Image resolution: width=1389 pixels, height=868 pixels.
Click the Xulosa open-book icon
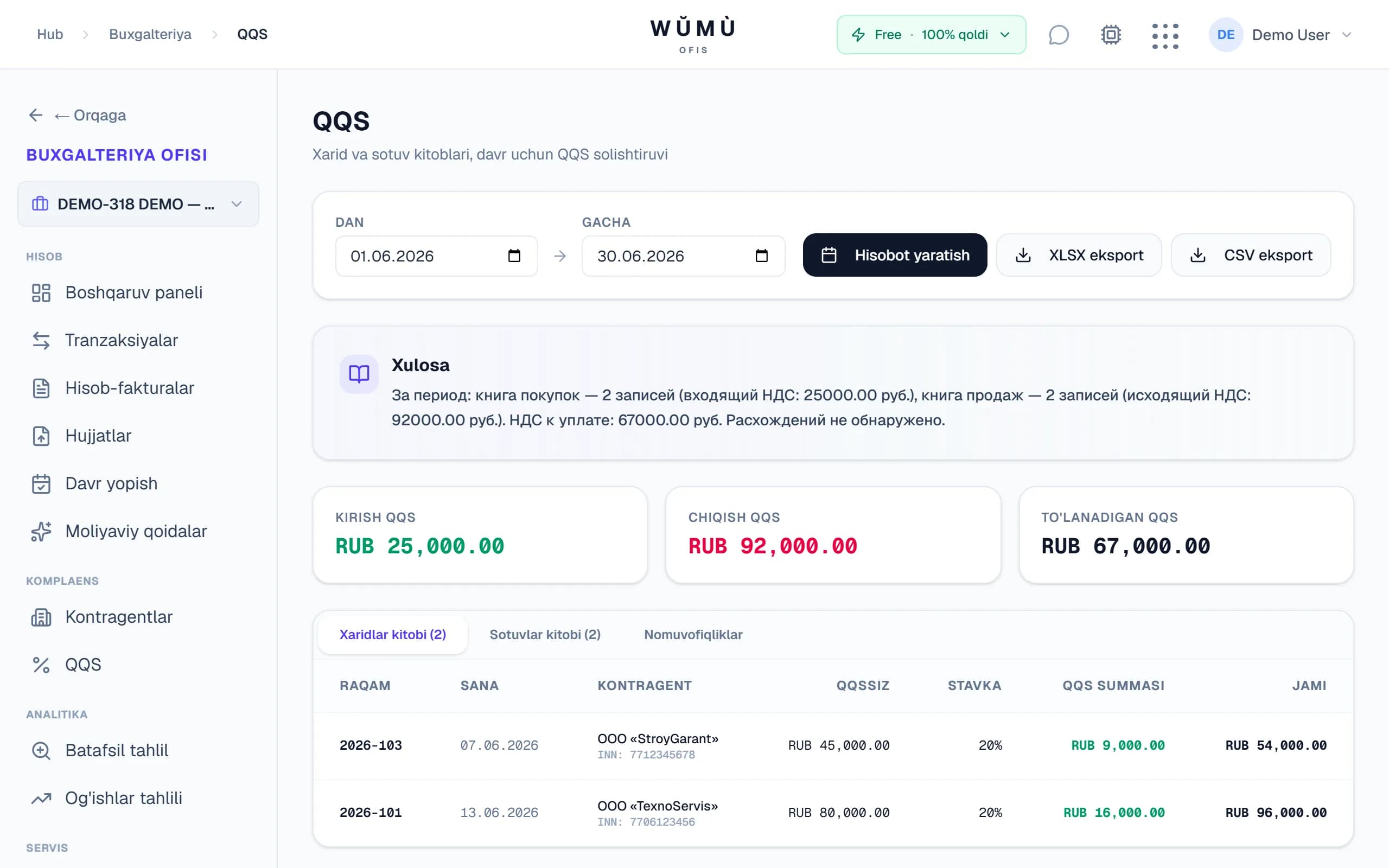(359, 374)
